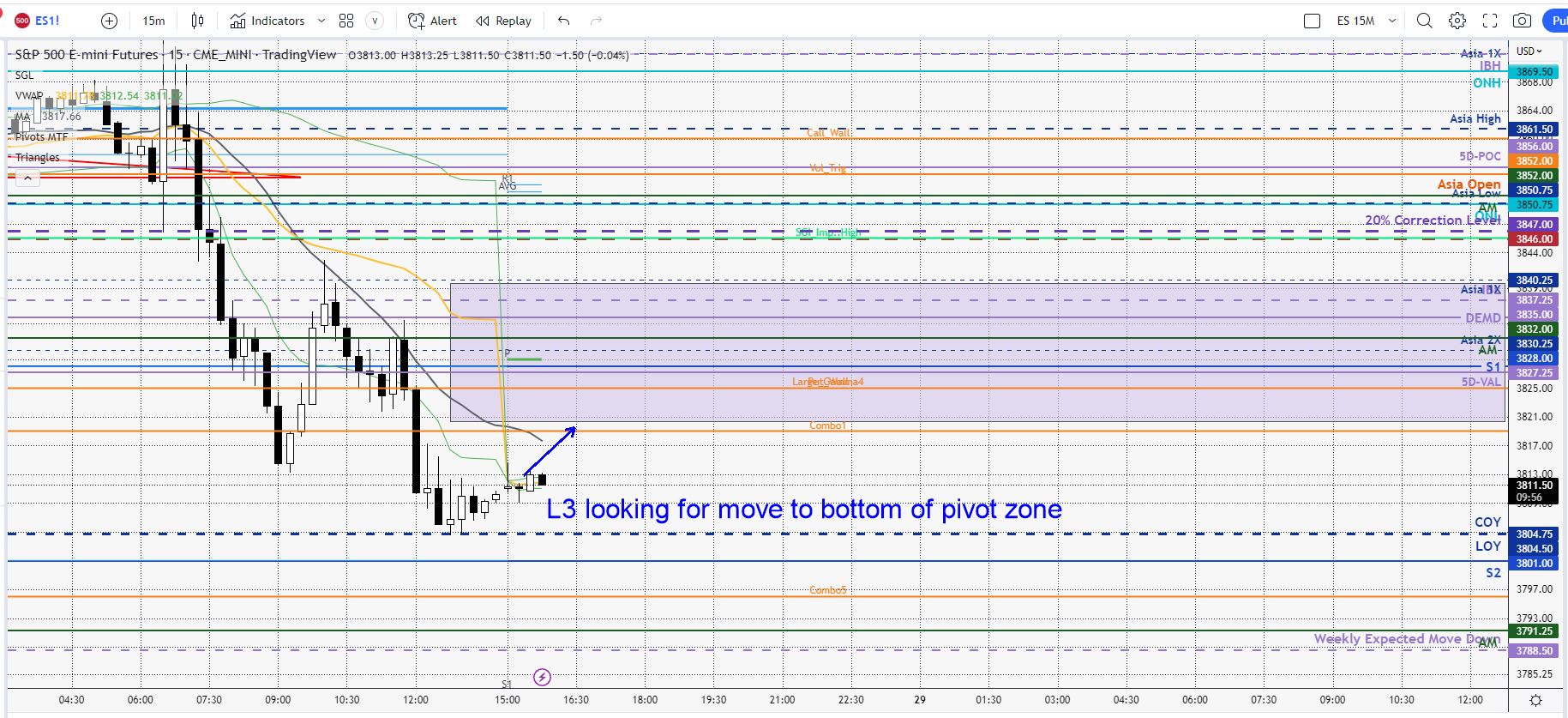Select the 20% Correction Level label
The height and width of the screenshot is (718, 1568).
tap(1433, 220)
